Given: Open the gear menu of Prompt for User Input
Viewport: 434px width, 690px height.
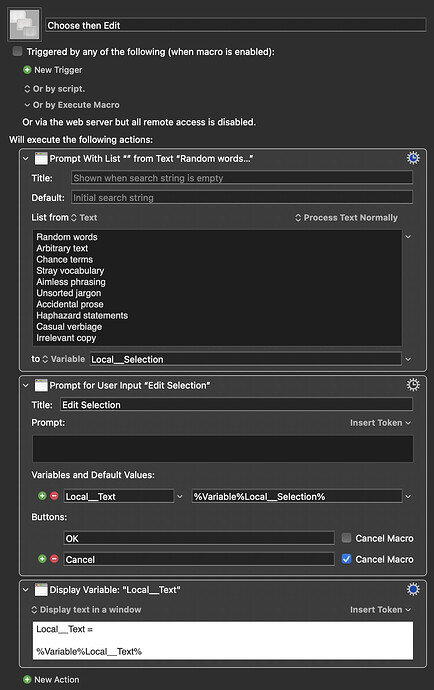Looking at the screenshot, I should click(x=413, y=385).
